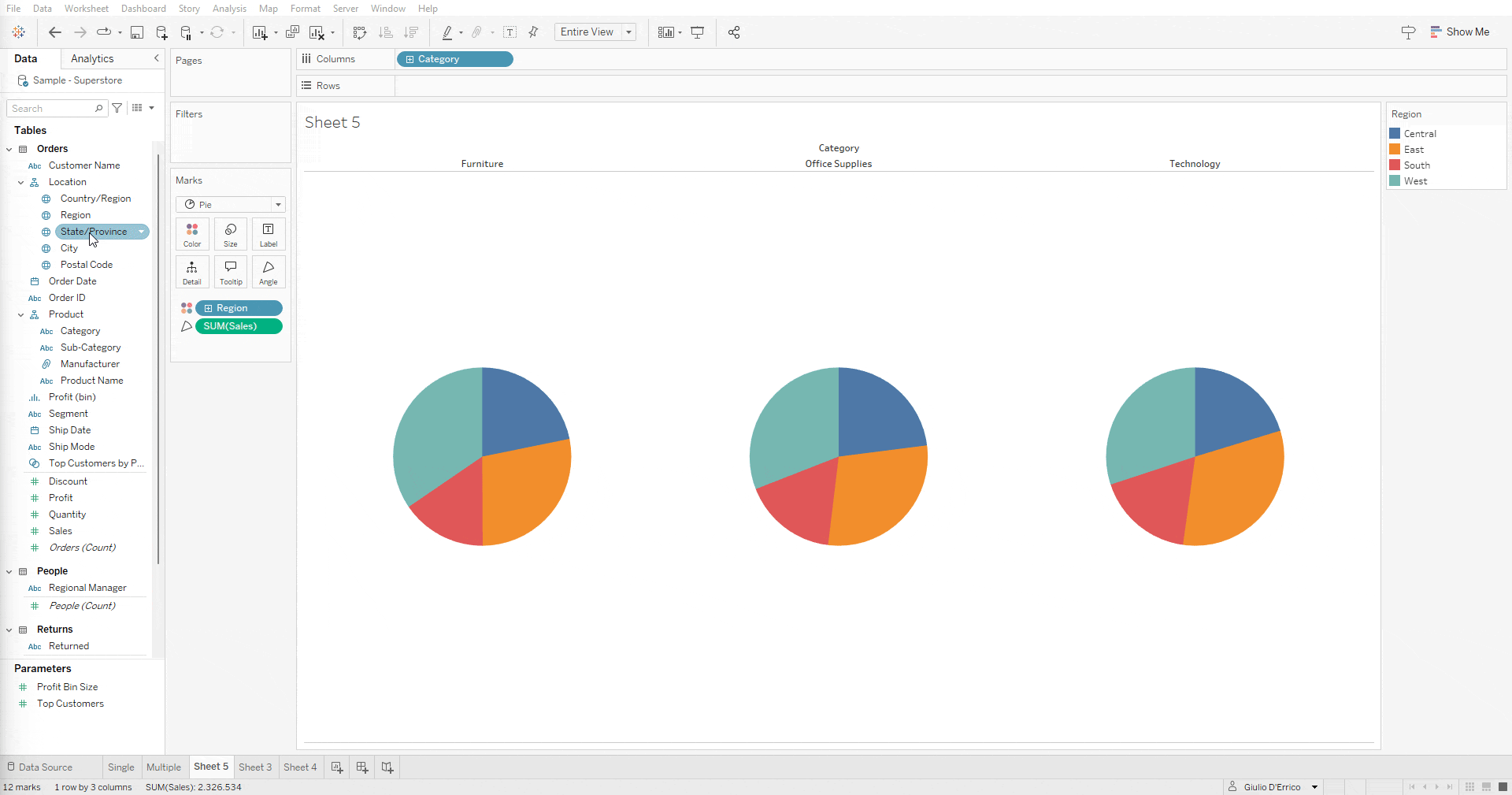Viewport: 1512px width, 795px height.
Task: Click the Tooltip button on Marks card
Action: point(230,272)
